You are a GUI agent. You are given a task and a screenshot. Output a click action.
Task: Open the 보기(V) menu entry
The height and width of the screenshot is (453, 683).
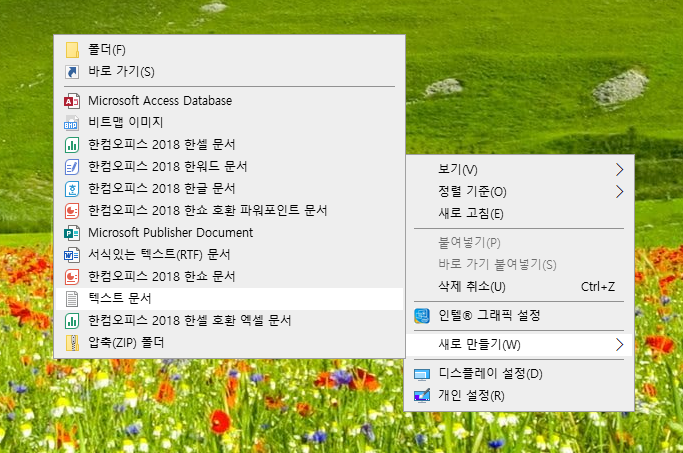pos(518,169)
